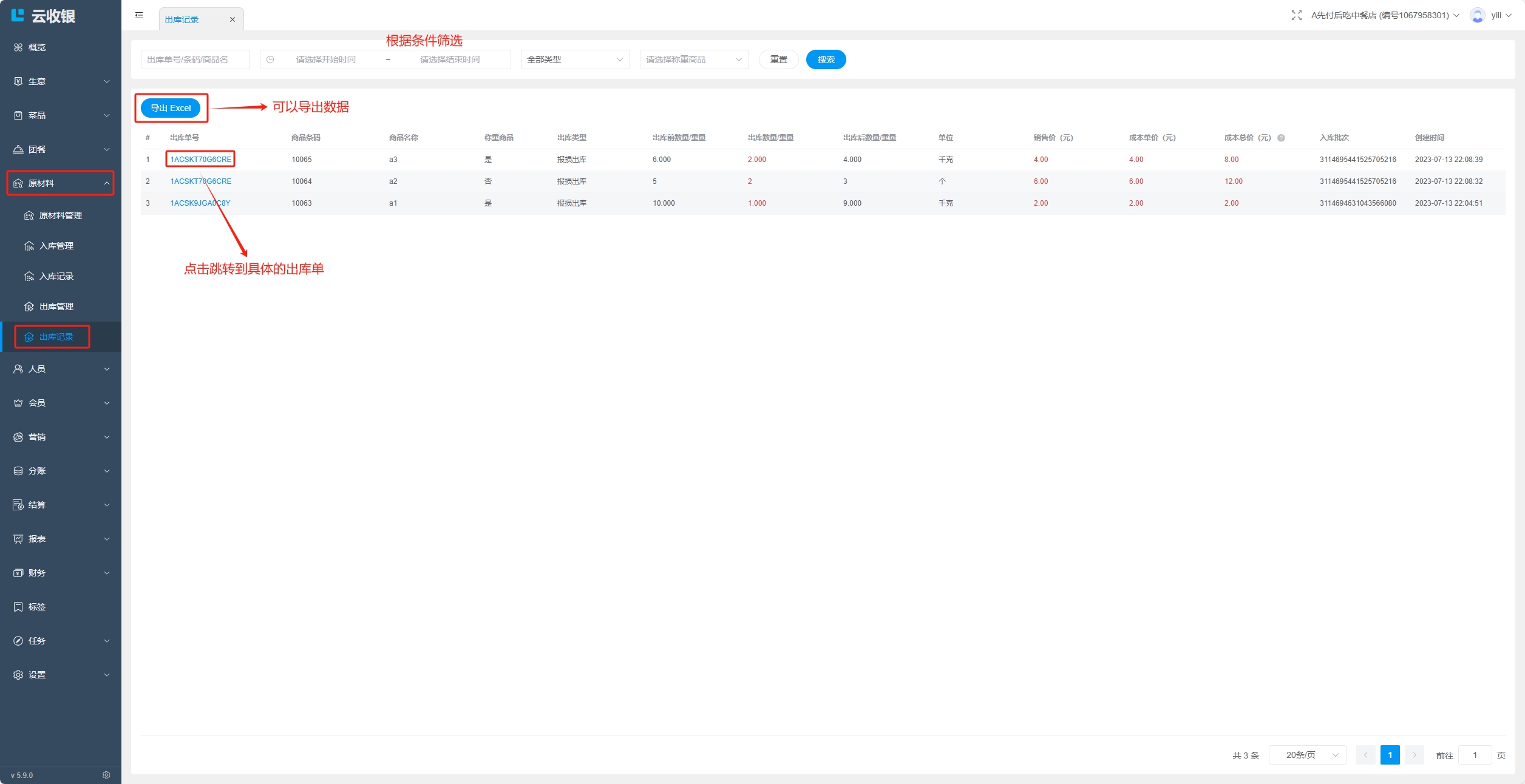1525x784 pixels.
Task: Click the sidebar collapse icon at top
Action: tap(139, 15)
